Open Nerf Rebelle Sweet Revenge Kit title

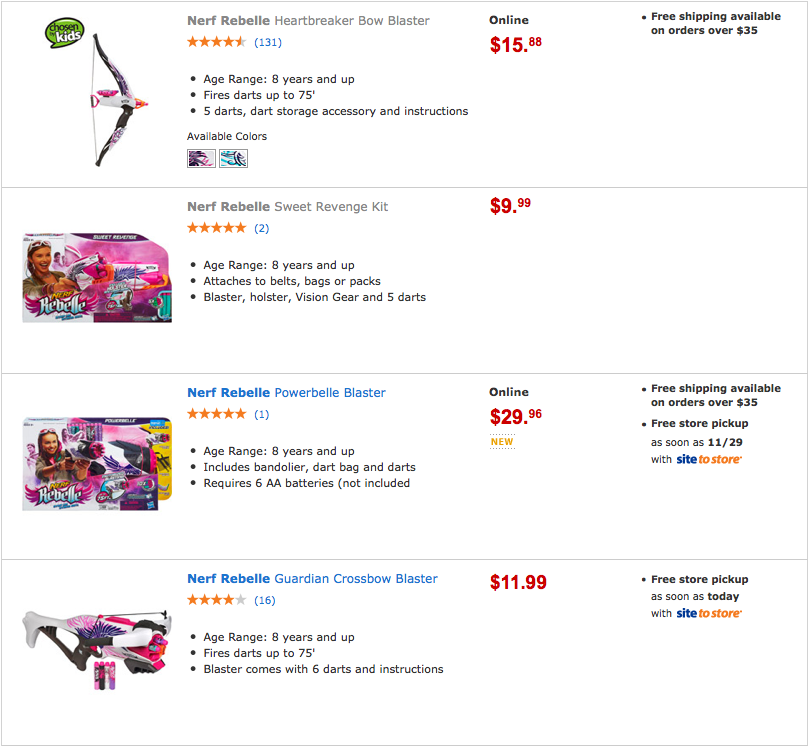pos(287,207)
